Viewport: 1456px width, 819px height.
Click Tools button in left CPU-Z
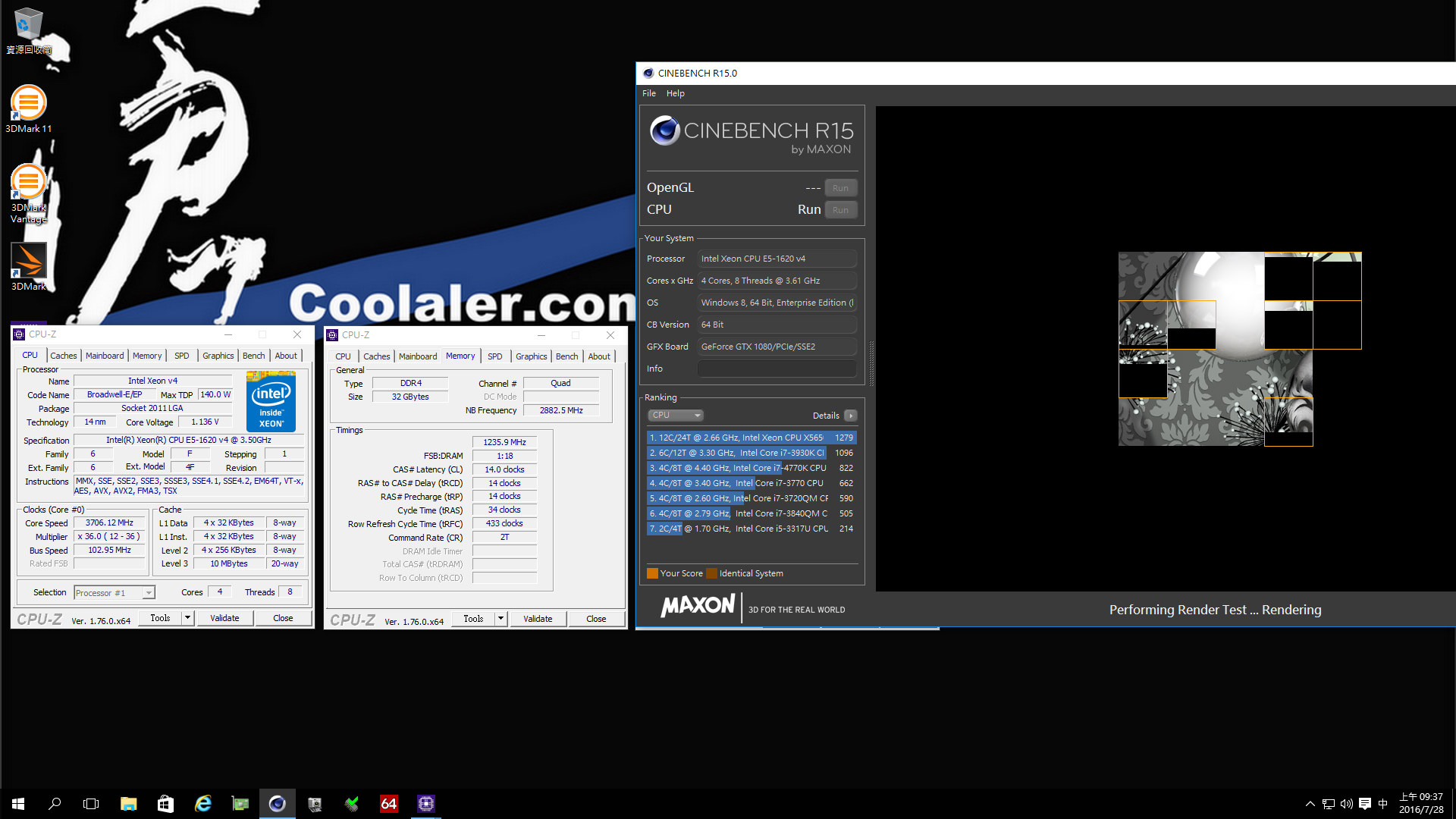click(160, 618)
